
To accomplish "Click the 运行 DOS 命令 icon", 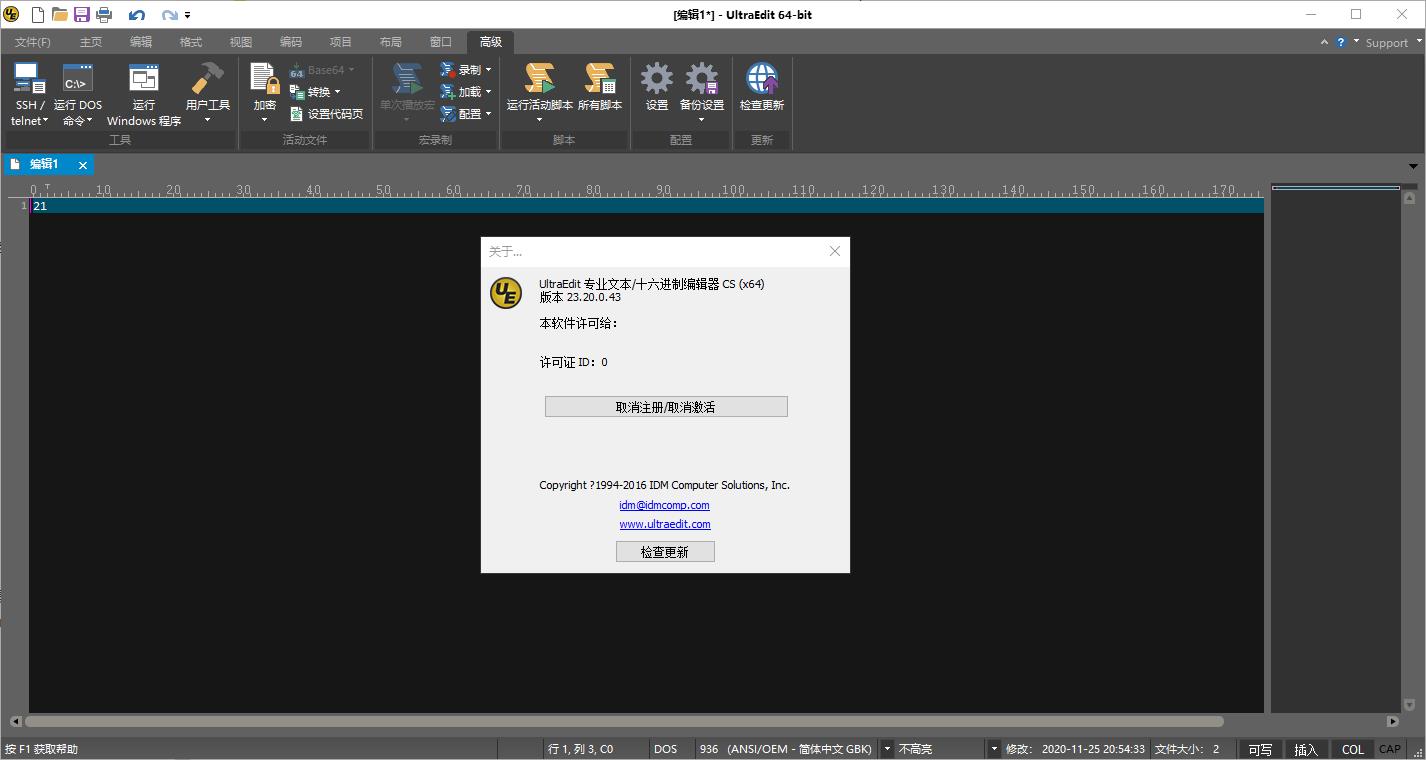I will tap(78, 78).
